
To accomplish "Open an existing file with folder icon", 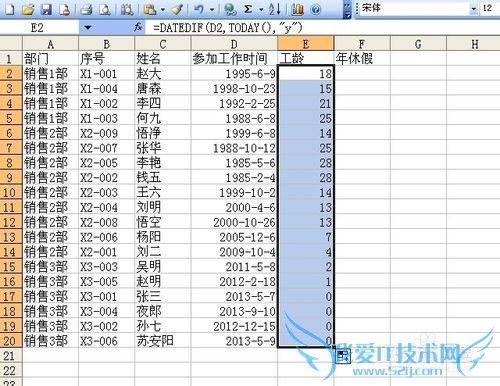I will 28,9.
